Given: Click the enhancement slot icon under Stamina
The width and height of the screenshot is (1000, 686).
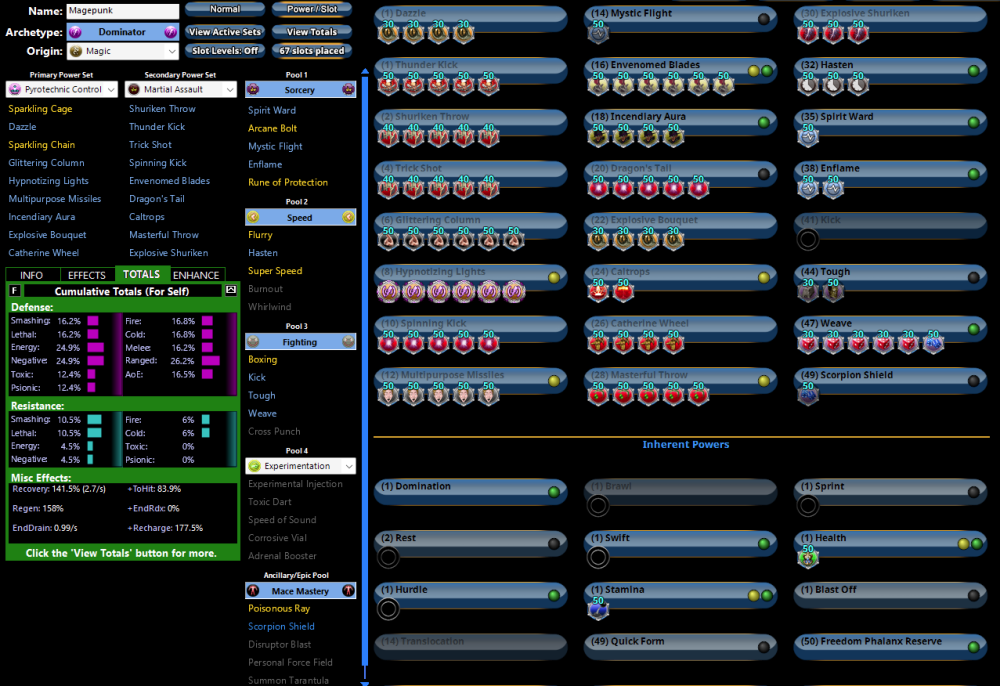Looking at the screenshot, I should click(x=598, y=610).
